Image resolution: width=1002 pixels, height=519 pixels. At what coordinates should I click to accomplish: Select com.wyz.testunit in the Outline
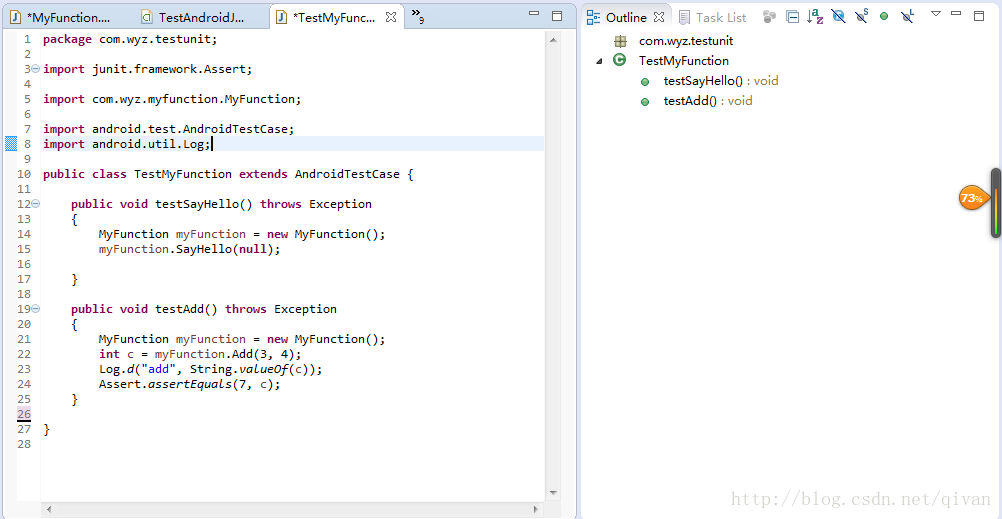686,41
